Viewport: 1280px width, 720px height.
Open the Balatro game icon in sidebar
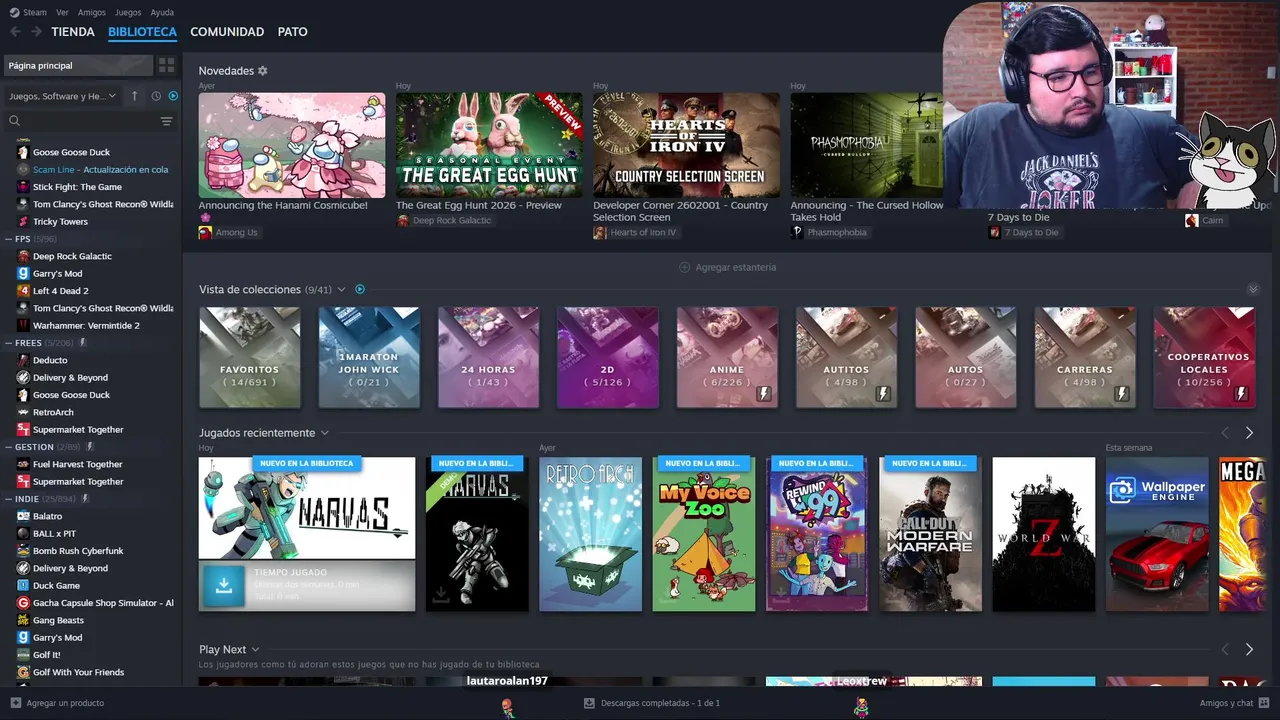pos(23,516)
